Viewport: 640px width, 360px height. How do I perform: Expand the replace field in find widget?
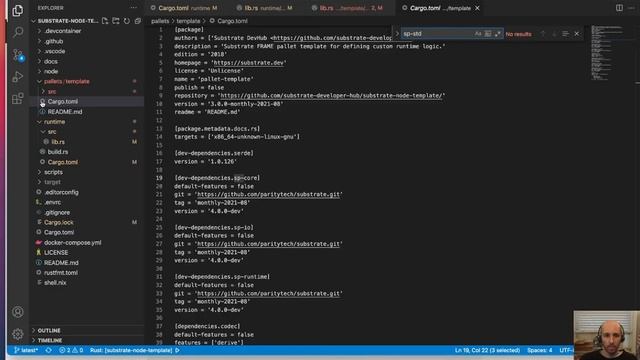click(x=397, y=34)
